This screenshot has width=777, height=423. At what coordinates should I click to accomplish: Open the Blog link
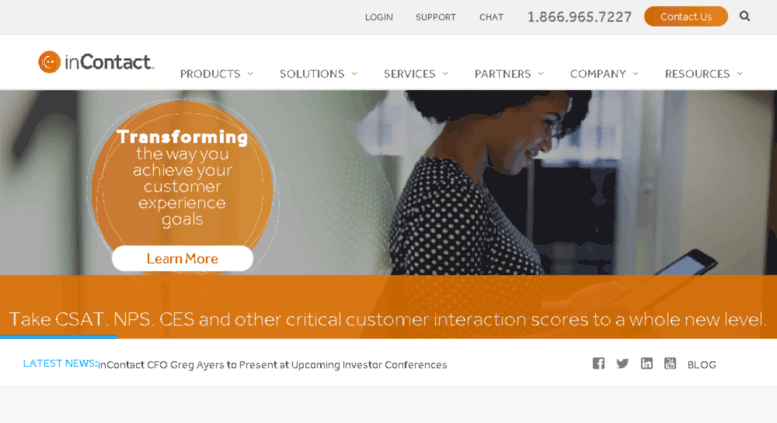(x=702, y=365)
